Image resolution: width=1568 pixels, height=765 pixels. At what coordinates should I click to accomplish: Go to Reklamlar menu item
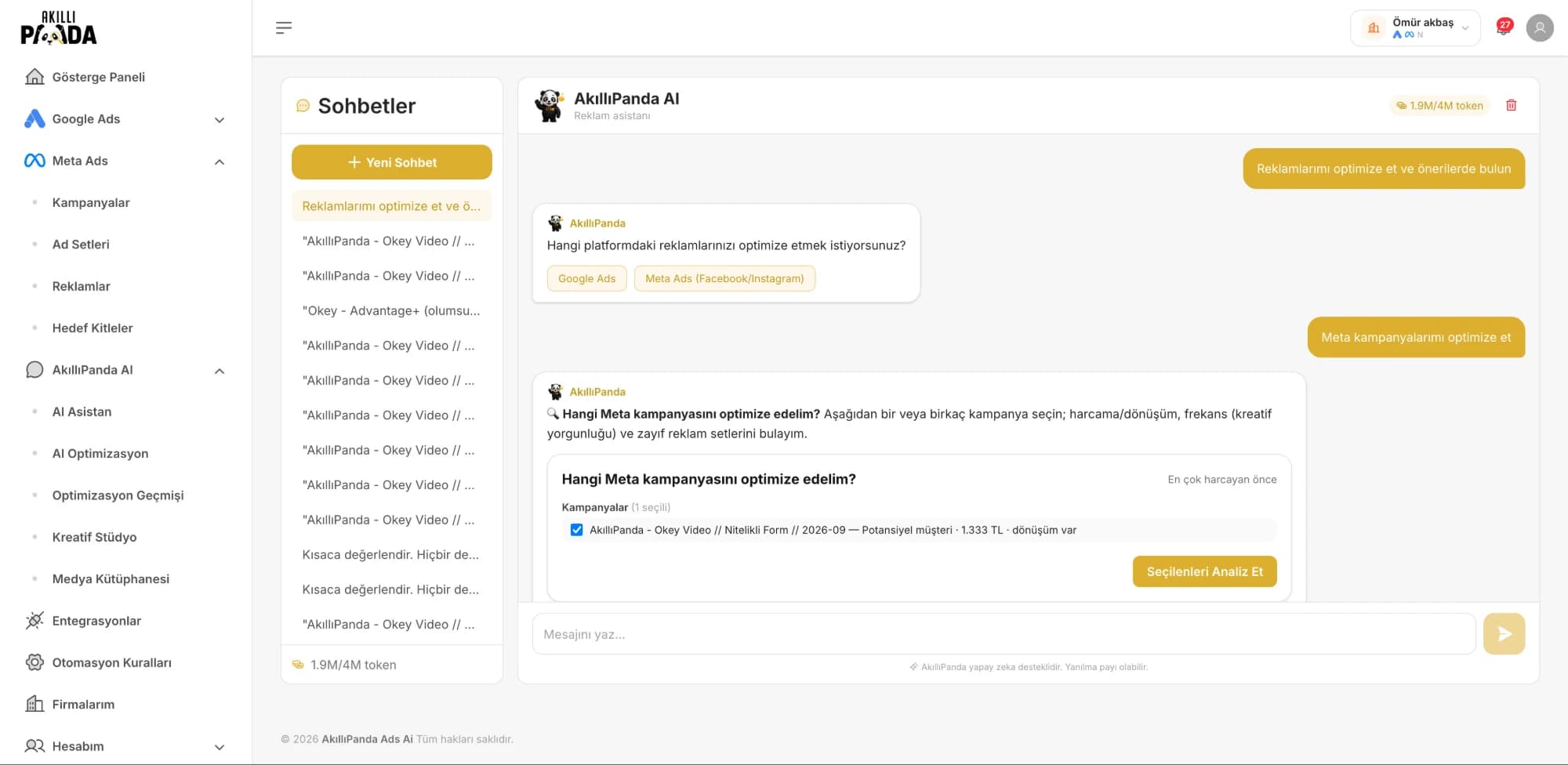click(x=81, y=286)
